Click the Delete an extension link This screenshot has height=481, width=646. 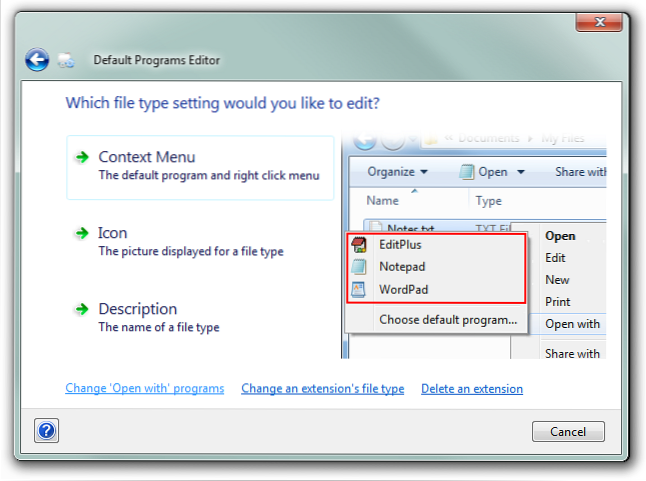tap(471, 388)
